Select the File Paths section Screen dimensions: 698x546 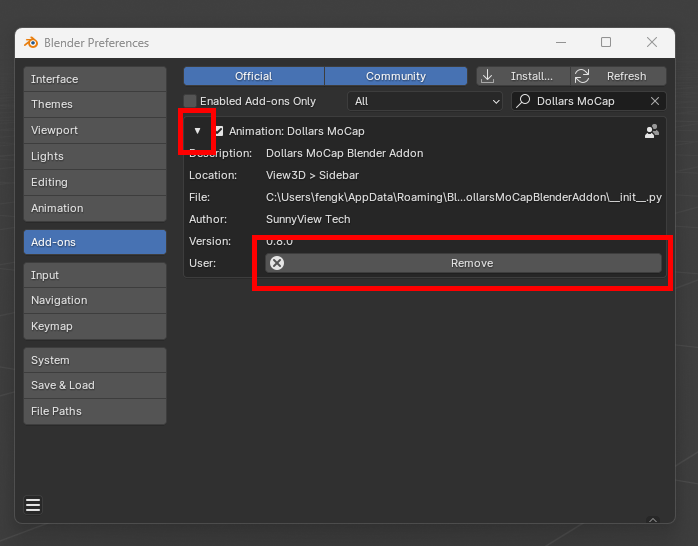[x=94, y=411]
